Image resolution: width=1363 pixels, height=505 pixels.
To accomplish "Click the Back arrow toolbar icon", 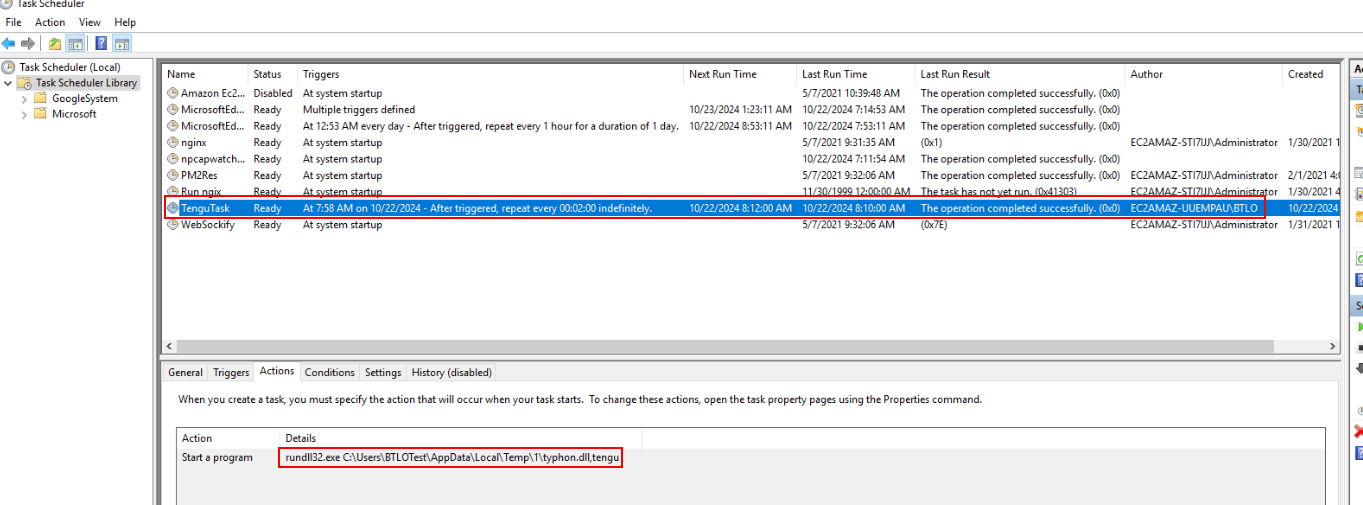I will [9, 43].
